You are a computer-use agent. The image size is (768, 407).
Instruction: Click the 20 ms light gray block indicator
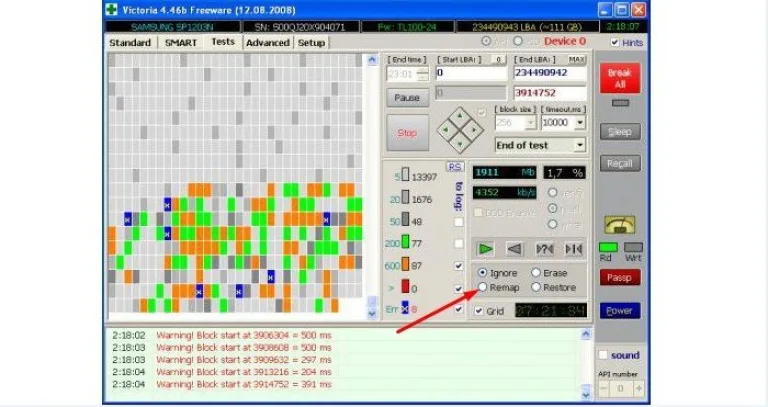(405, 197)
